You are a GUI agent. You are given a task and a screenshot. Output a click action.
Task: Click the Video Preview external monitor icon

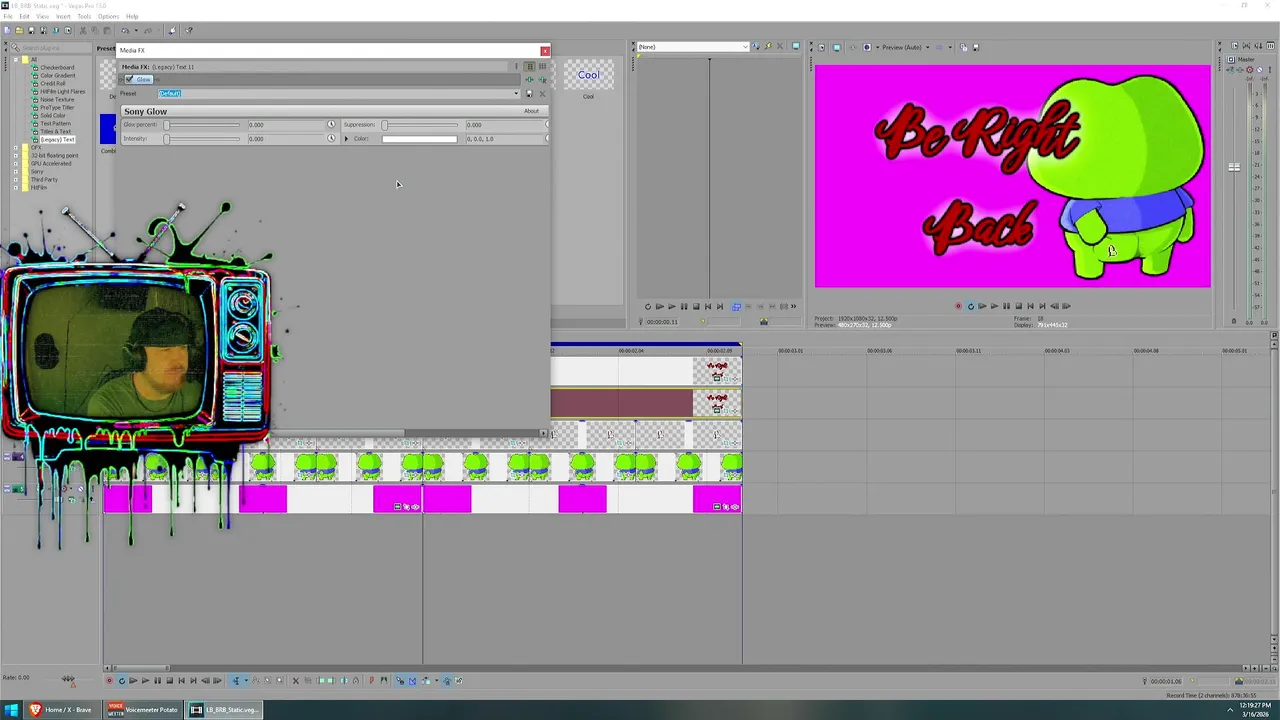pyautogui.click(x=837, y=47)
